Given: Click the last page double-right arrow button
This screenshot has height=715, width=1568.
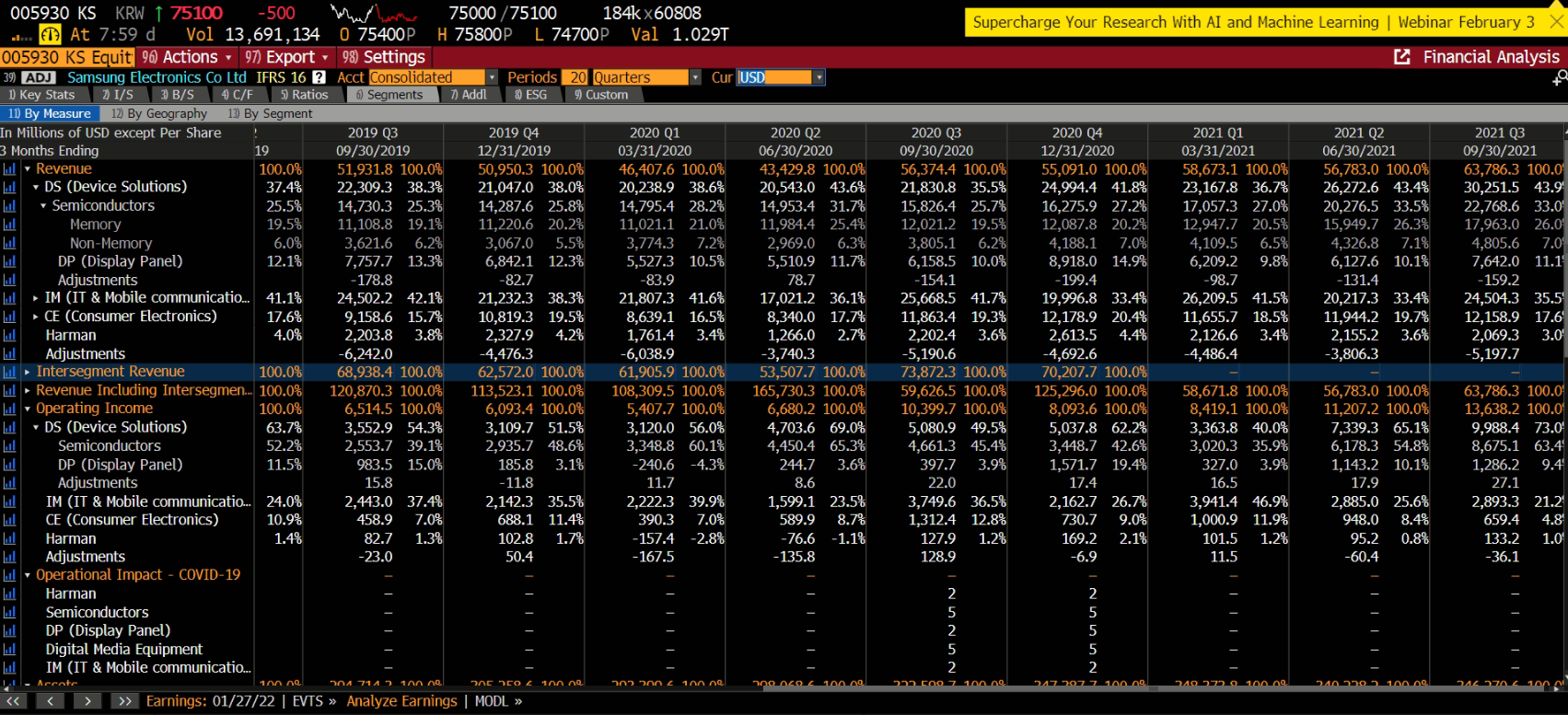Looking at the screenshot, I should 124,701.
